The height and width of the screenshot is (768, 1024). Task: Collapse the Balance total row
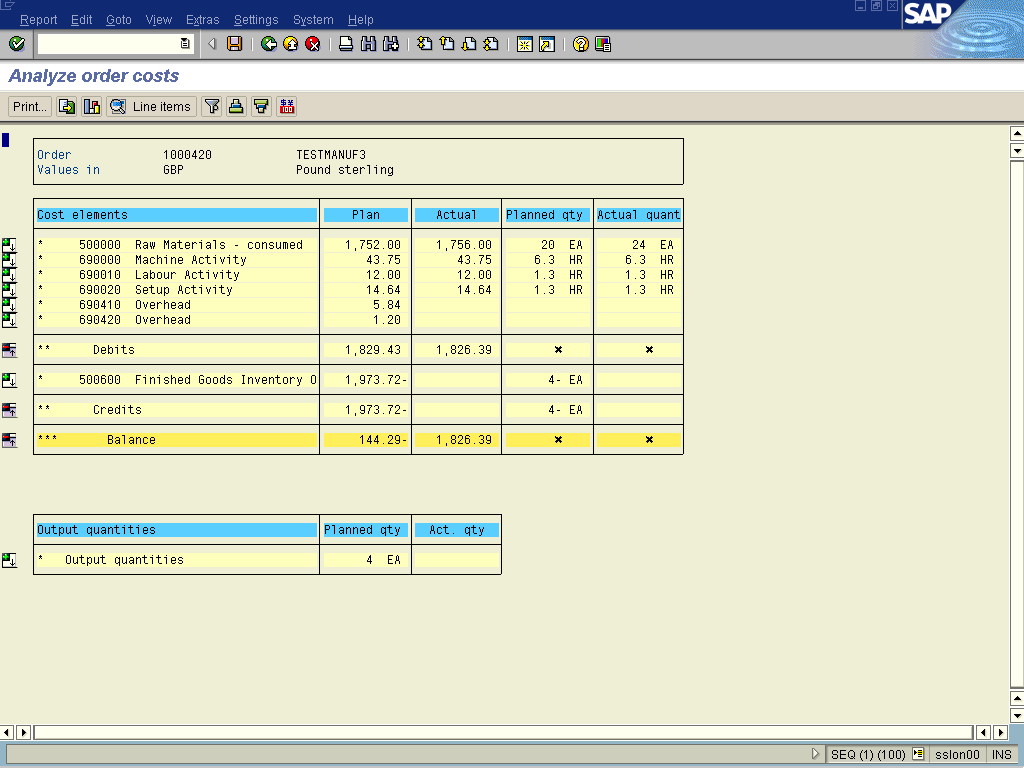(9, 440)
